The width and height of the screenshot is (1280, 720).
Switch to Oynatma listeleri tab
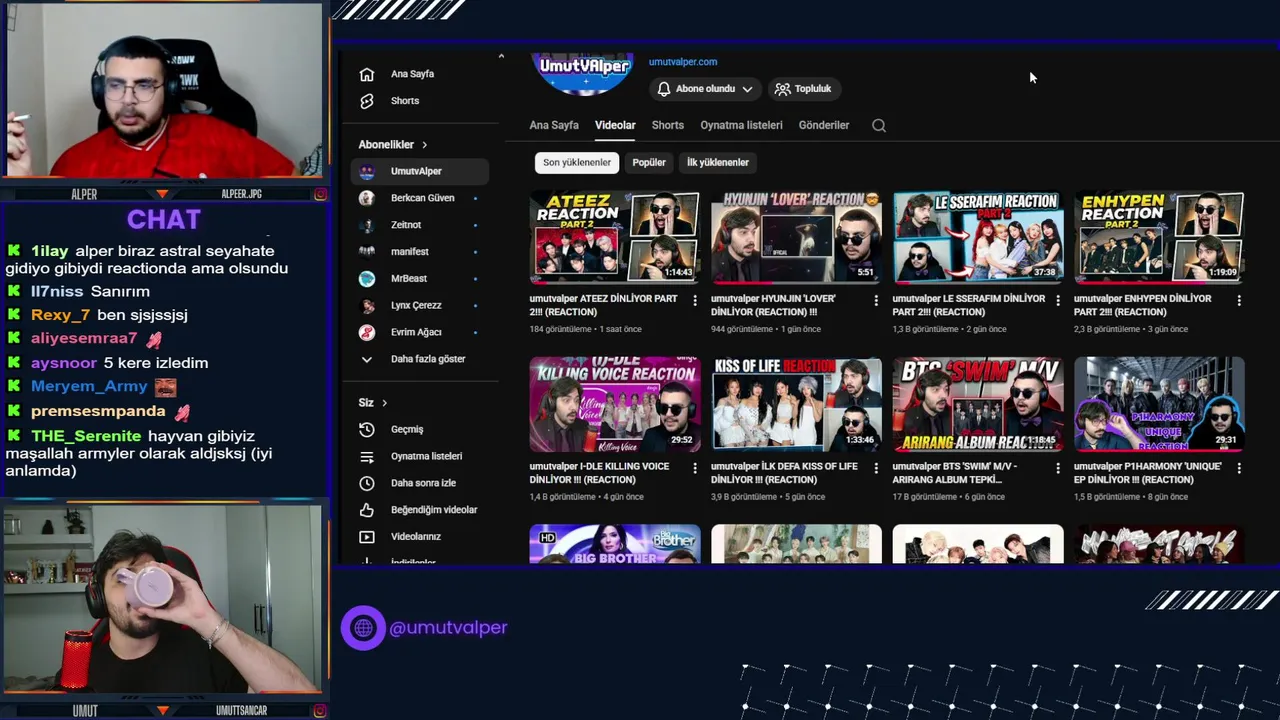point(741,125)
